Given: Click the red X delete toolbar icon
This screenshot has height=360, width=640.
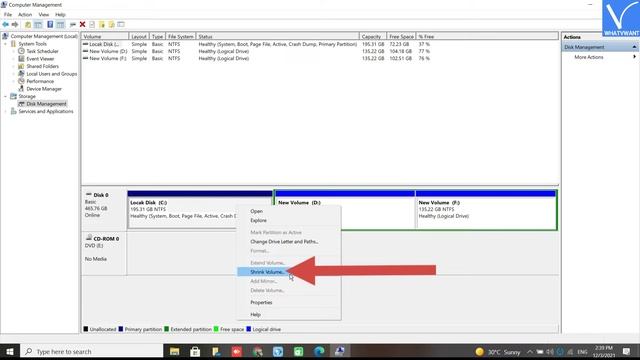Looking at the screenshot, I should 82,24.
